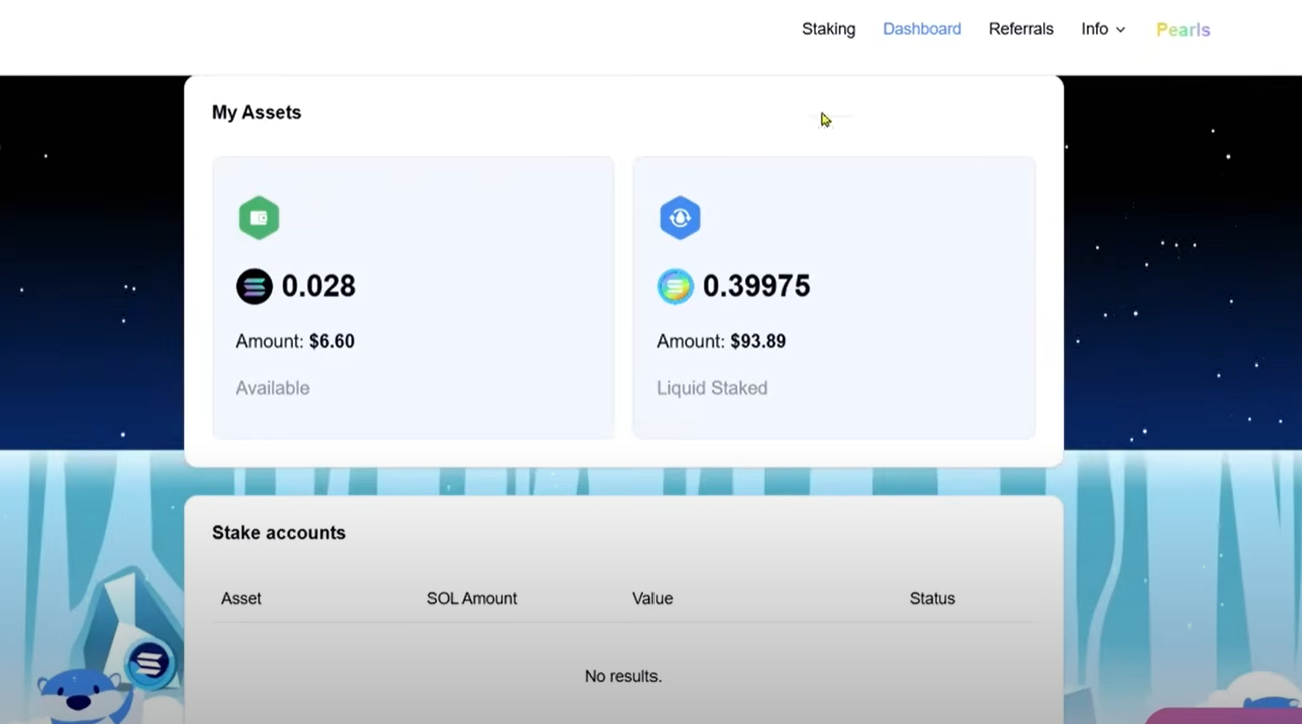This screenshot has width=1302, height=724.
Task: Select the Dashboard nav item
Action: point(921,29)
